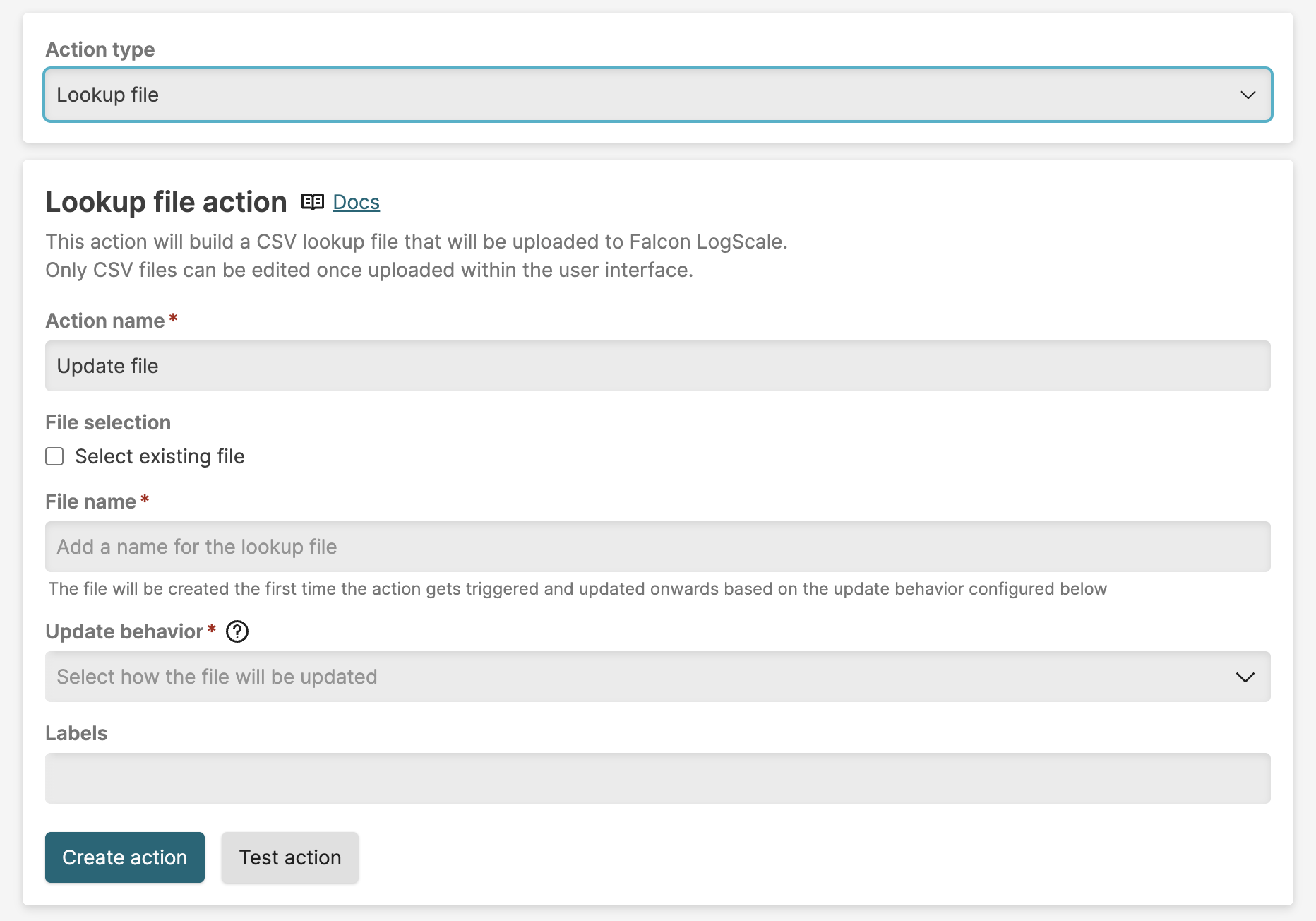Select the Lookup file action heading

click(165, 201)
